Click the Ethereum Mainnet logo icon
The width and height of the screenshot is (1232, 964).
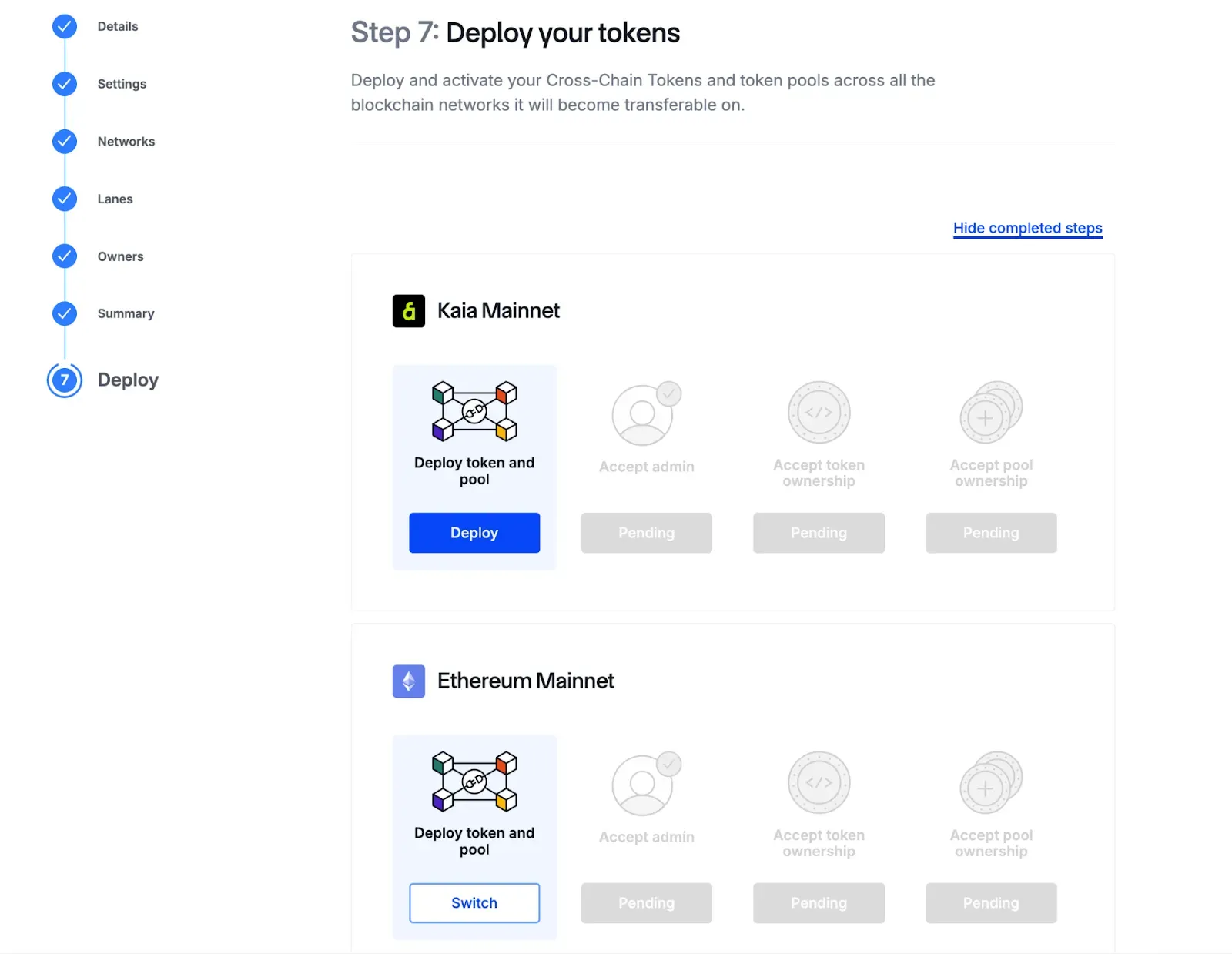point(408,681)
